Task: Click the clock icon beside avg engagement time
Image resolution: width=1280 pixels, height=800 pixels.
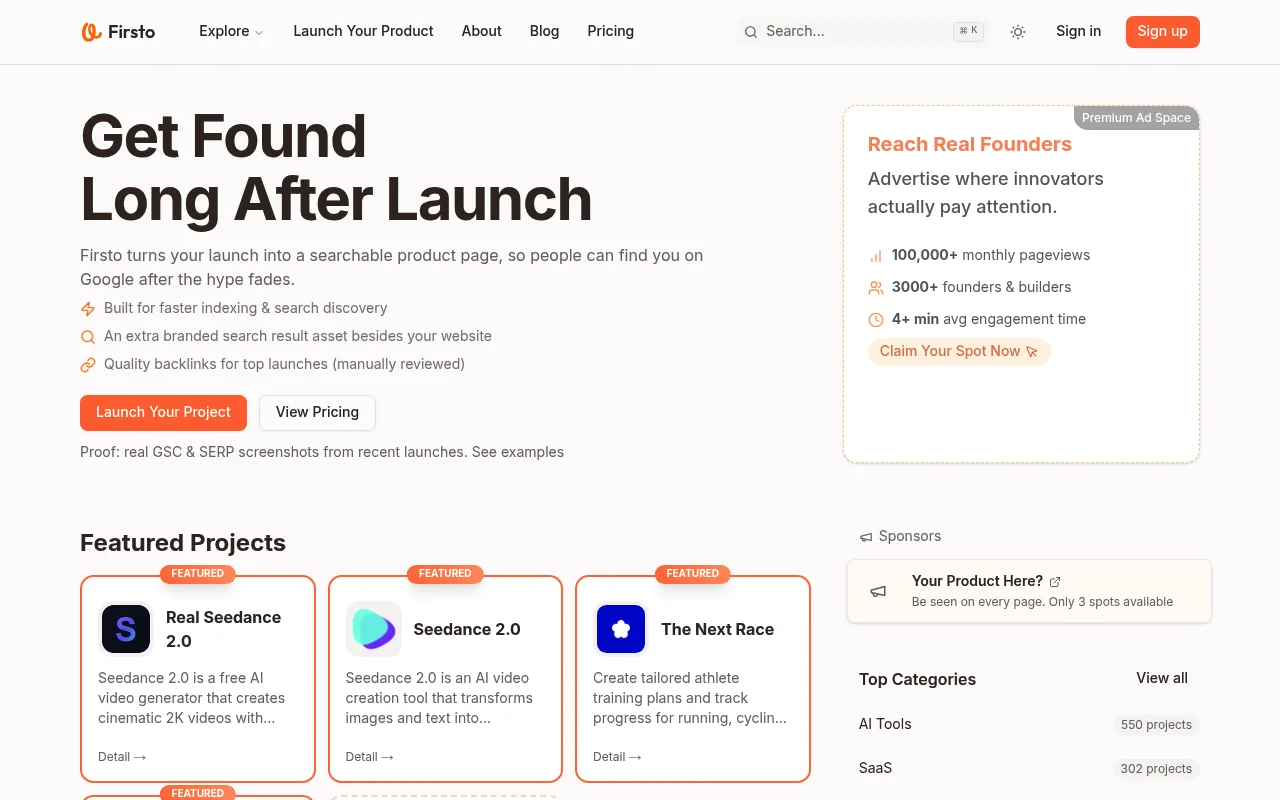Action: pyautogui.click(x=876, y=320)
